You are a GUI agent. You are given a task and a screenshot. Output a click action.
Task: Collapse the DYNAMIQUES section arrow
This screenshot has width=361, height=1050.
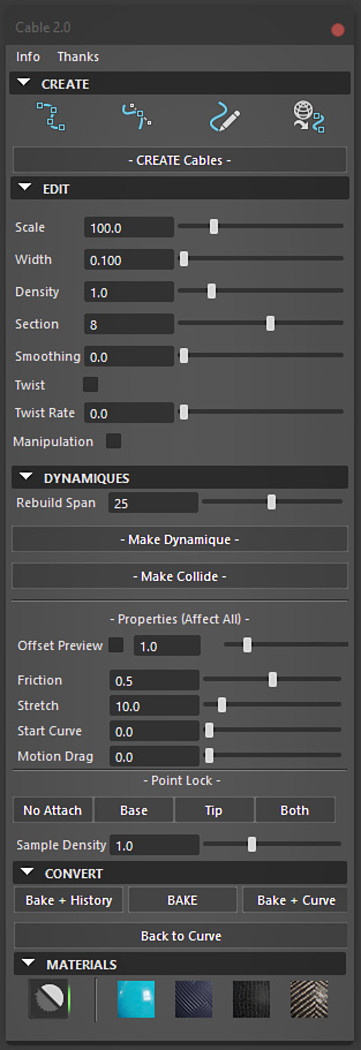coord(26,477)
